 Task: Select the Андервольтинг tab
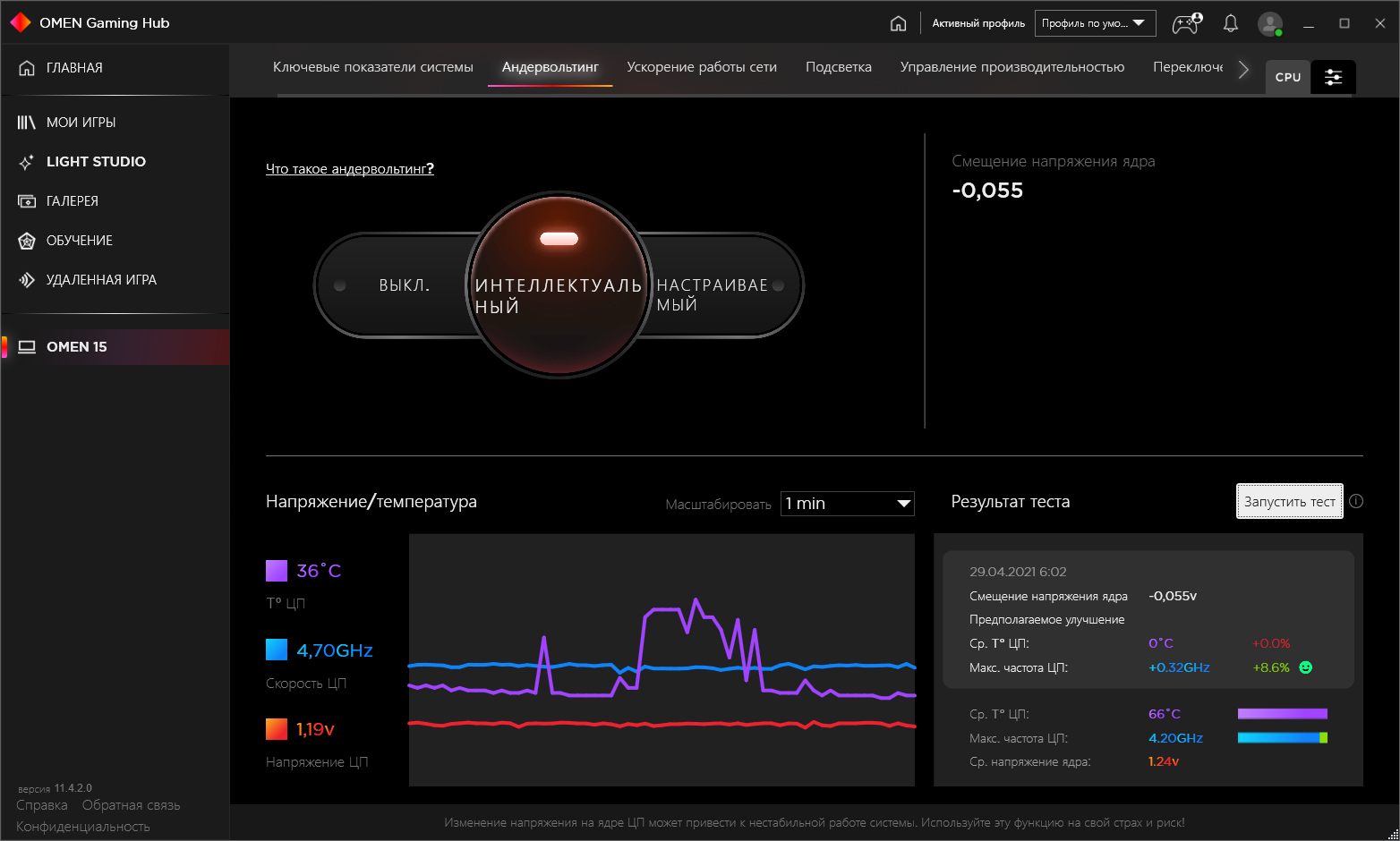point(551,67)
